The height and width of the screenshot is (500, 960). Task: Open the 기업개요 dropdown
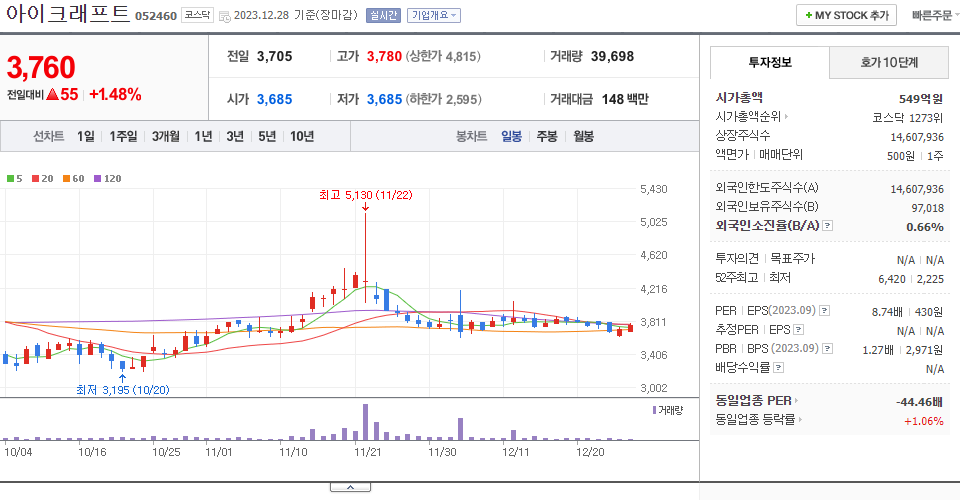(x=435, y=15)
